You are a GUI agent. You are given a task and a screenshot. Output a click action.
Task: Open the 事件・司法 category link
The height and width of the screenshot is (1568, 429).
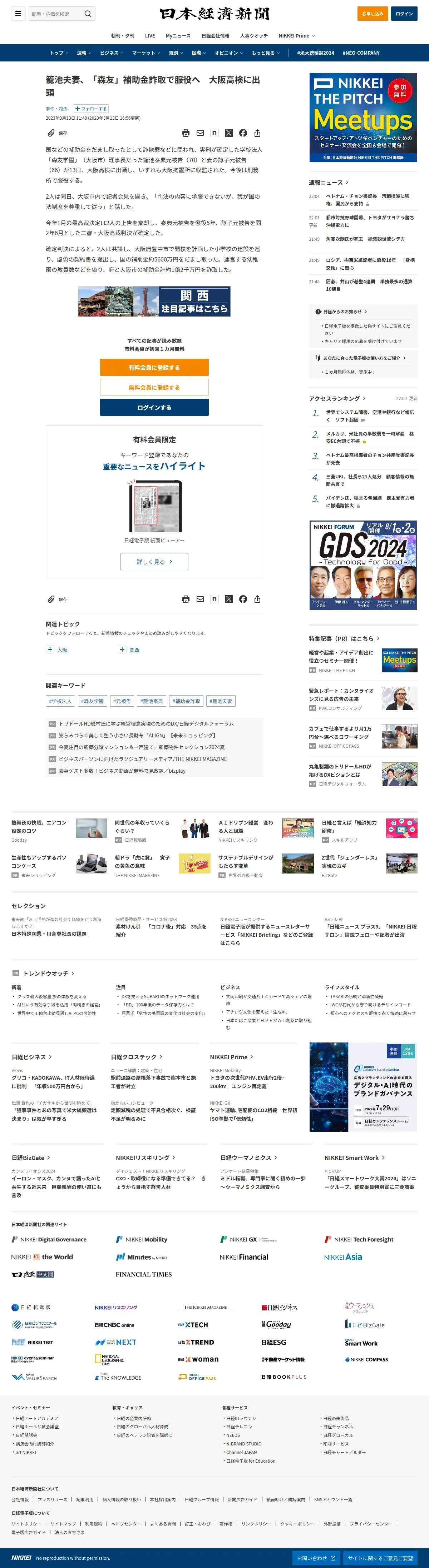[57, 109]
